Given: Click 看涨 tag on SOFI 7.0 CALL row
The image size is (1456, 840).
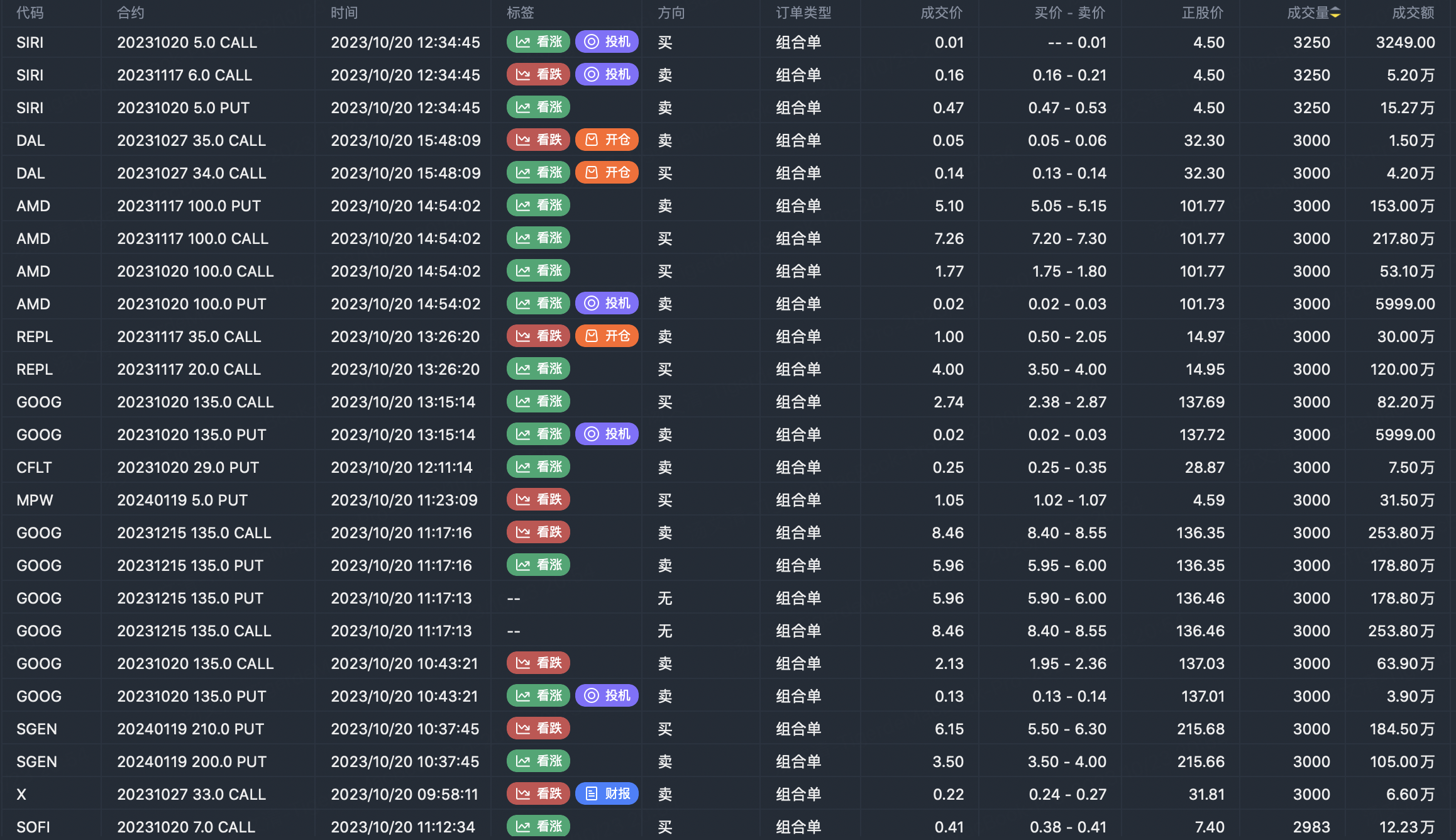Looking at the screenshot, I should tap(538, 826).
